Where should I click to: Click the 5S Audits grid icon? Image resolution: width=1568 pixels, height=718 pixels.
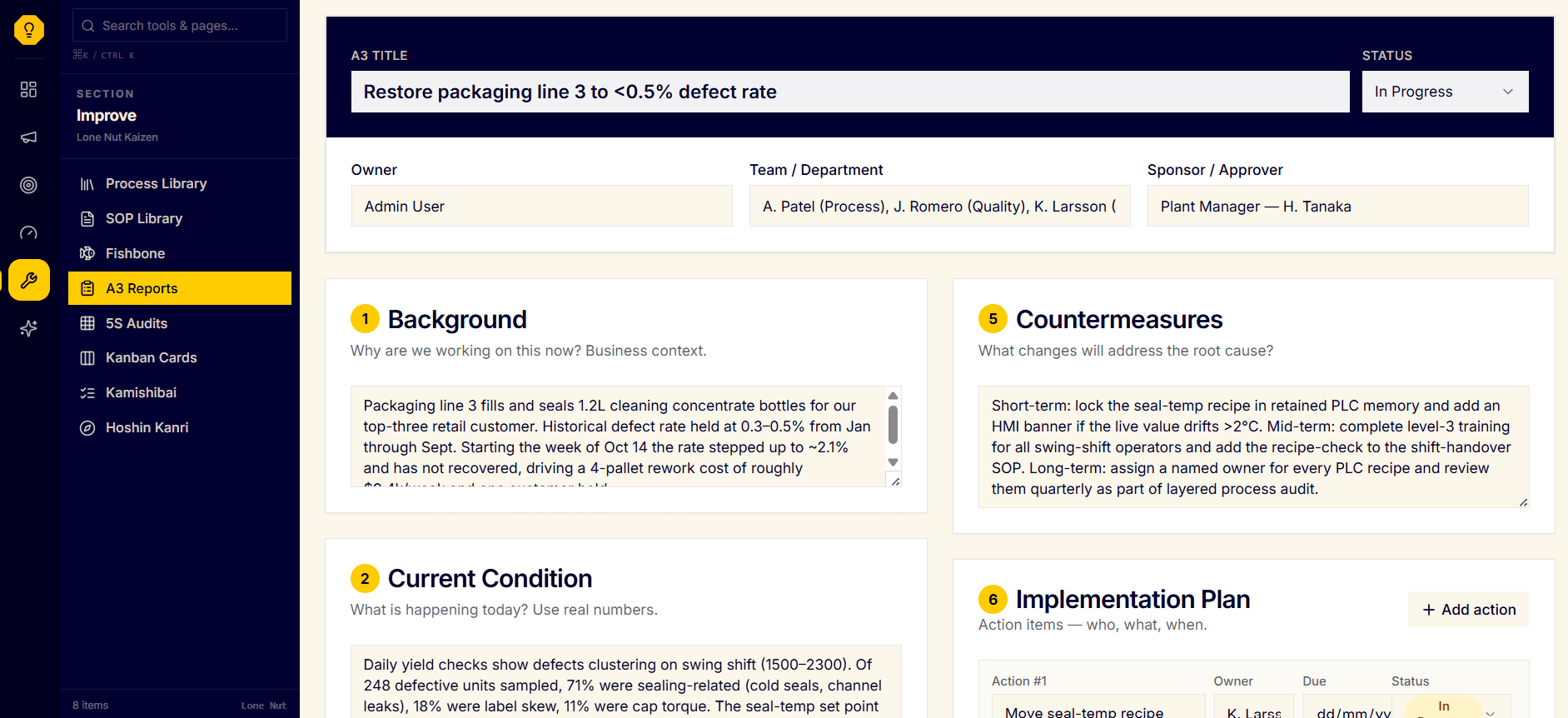point(87,323)
